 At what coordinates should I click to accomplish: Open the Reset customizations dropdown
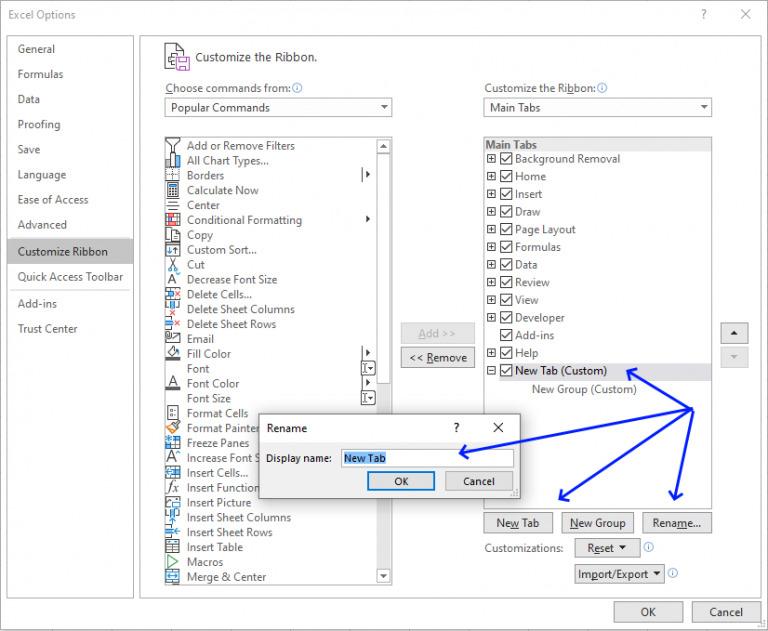click(607, 548)
